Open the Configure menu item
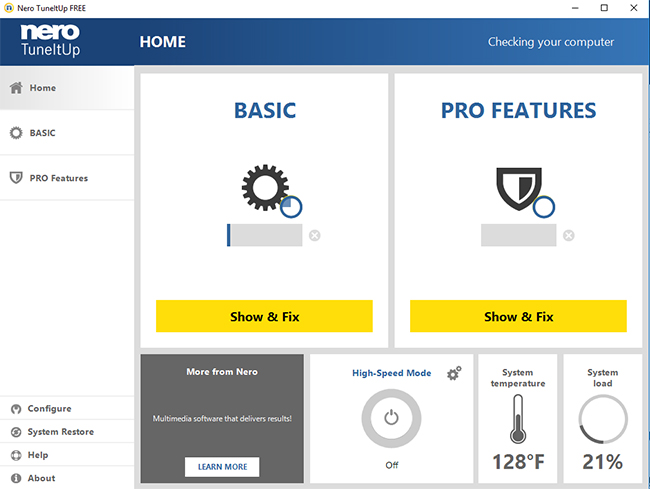 click(67, 409)
